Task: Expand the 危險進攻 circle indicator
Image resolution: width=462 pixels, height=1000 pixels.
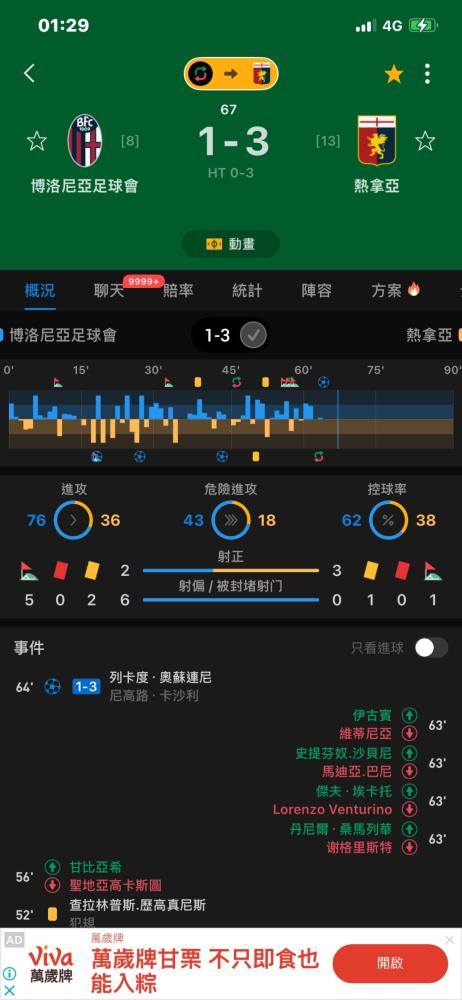Action: pos(230,520)
